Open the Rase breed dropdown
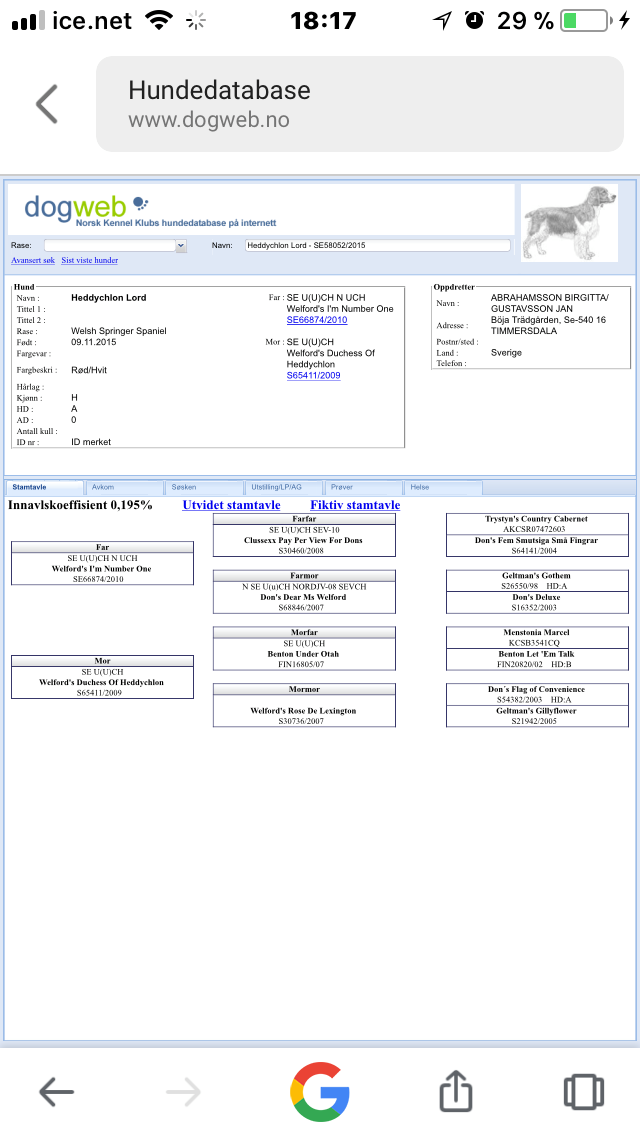 tap(115, 246)
